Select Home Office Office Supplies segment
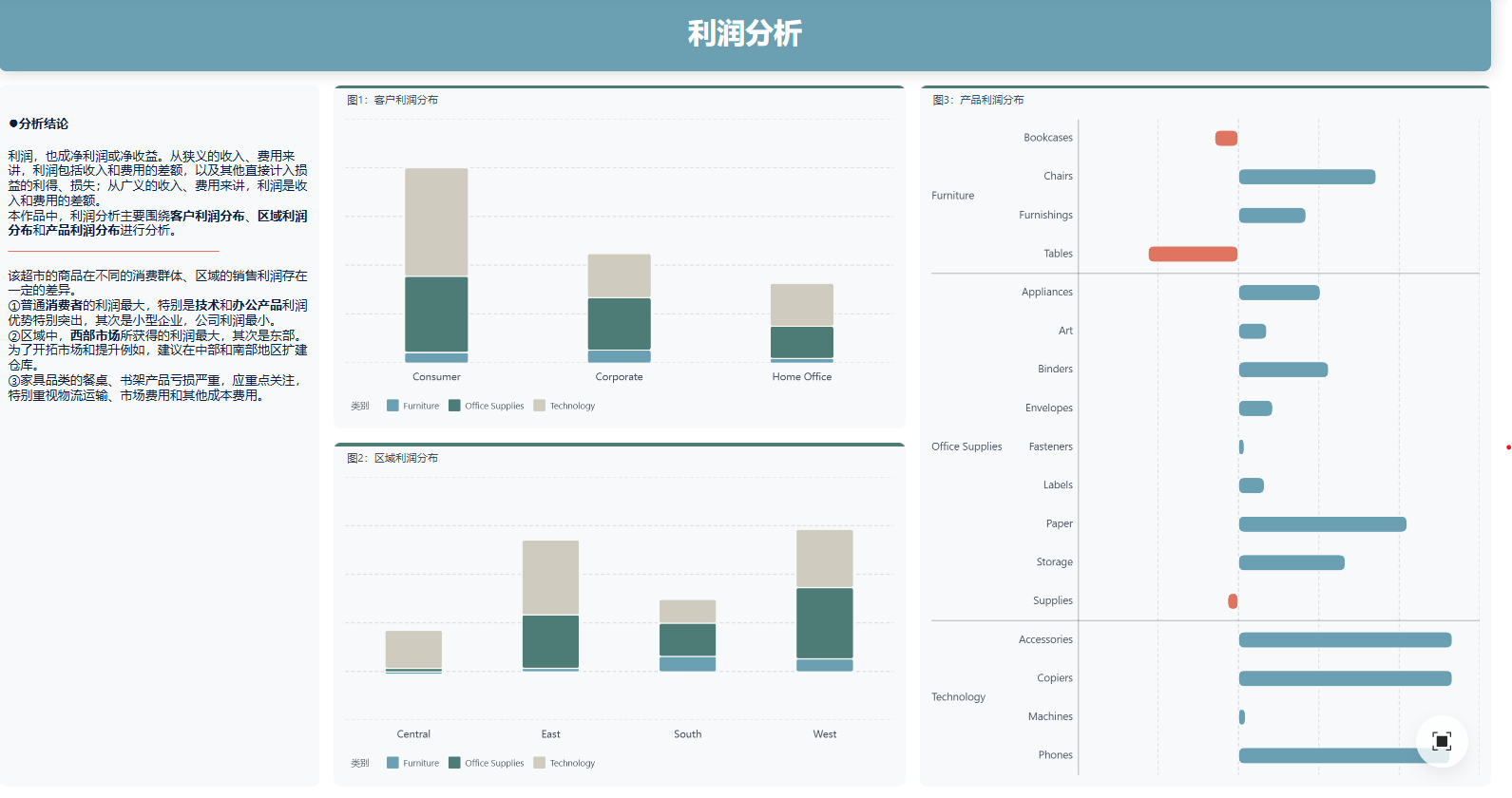 801,342
